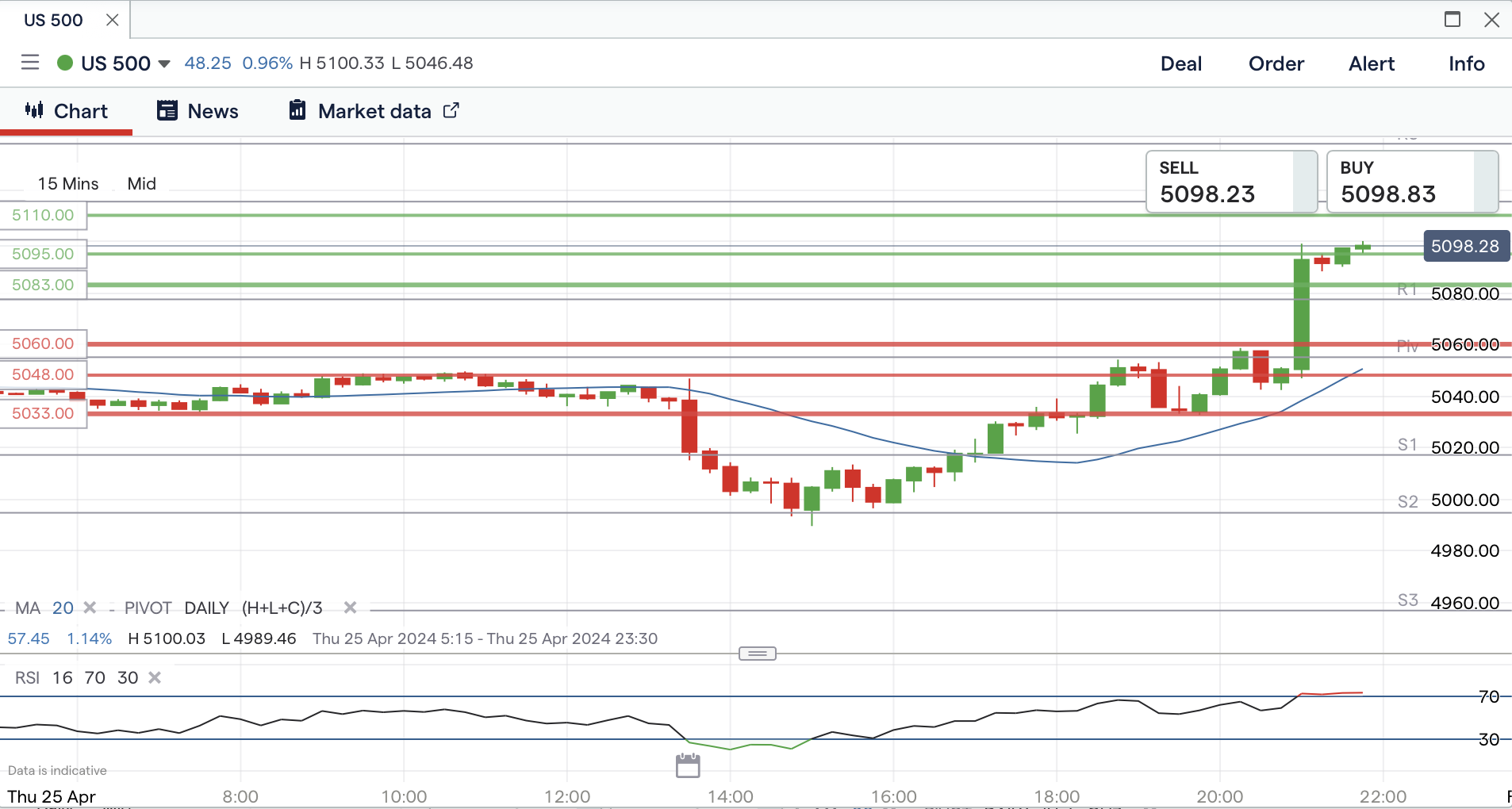Open the Deal ticket
This screenshot has width=1512, height=809.
click(1180, 63)
